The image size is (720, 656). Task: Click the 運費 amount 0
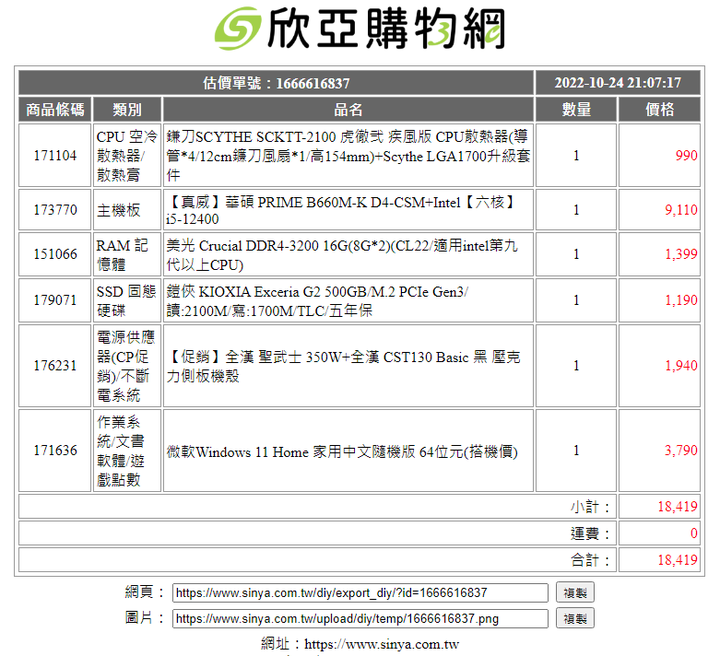[693, 533]
